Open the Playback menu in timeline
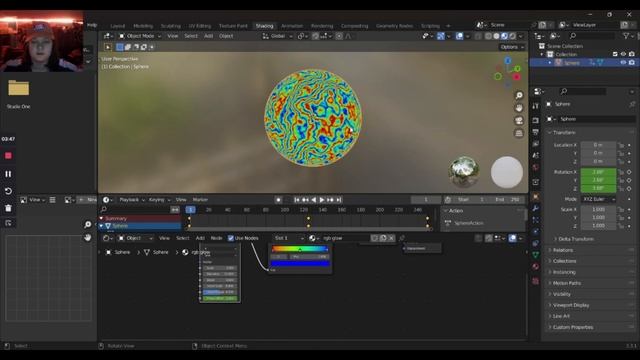The width and height of the screenshot is (640, 360). coord(131,200)
